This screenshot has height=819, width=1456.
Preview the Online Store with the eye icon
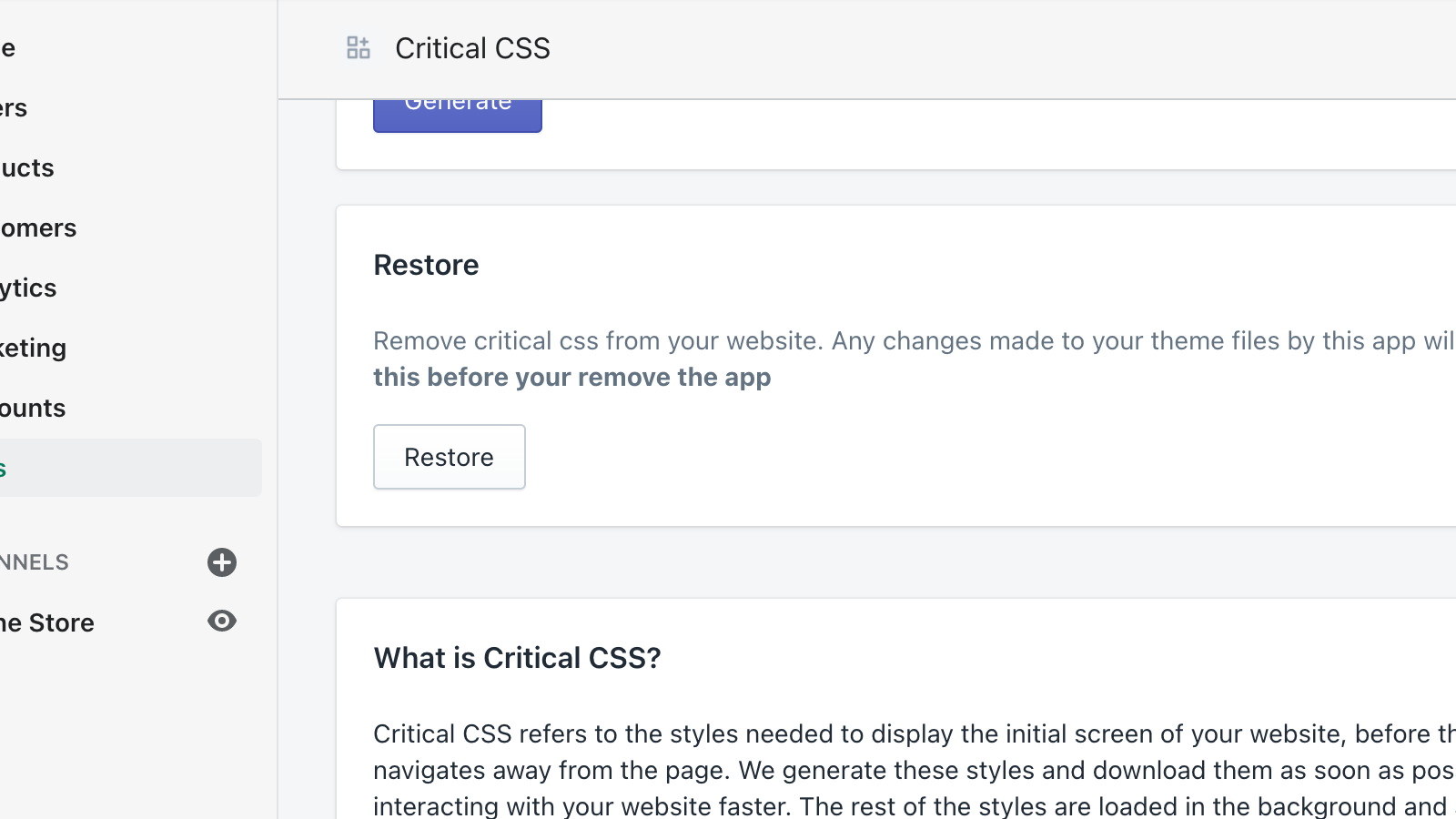click(222, 622)
